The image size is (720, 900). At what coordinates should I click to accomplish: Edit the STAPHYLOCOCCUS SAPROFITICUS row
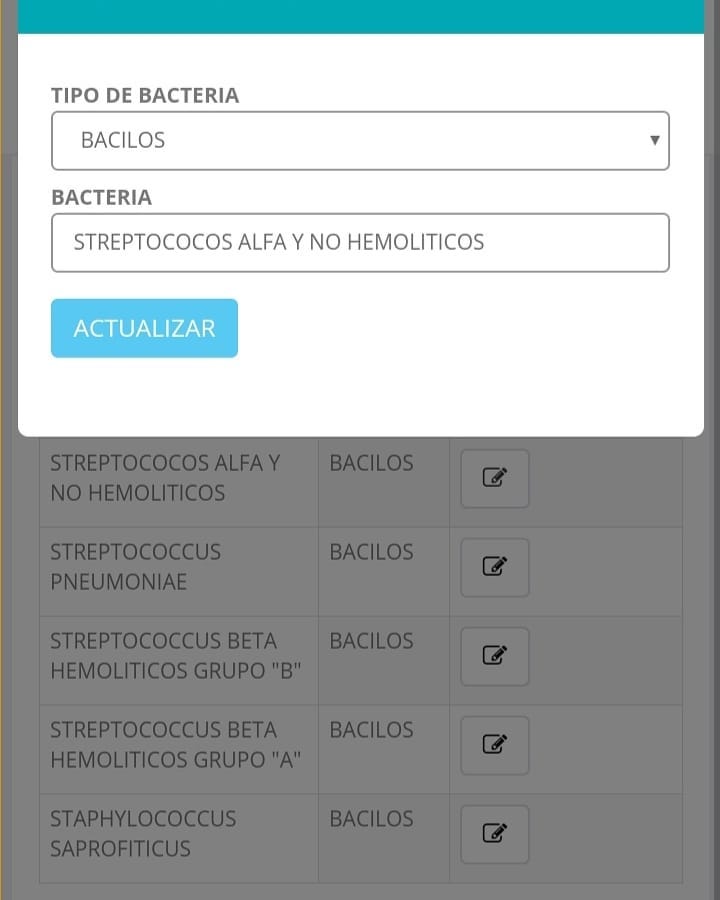[494, 834]
